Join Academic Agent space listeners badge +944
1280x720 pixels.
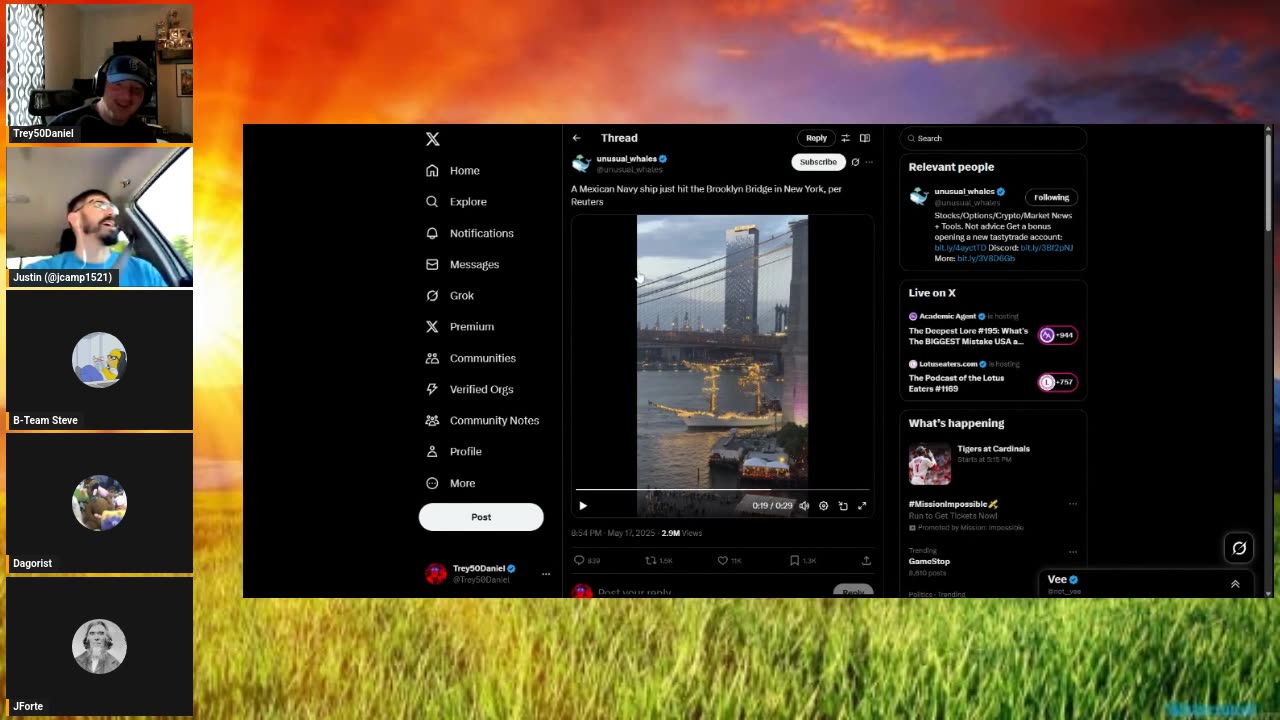(1057, 335)
